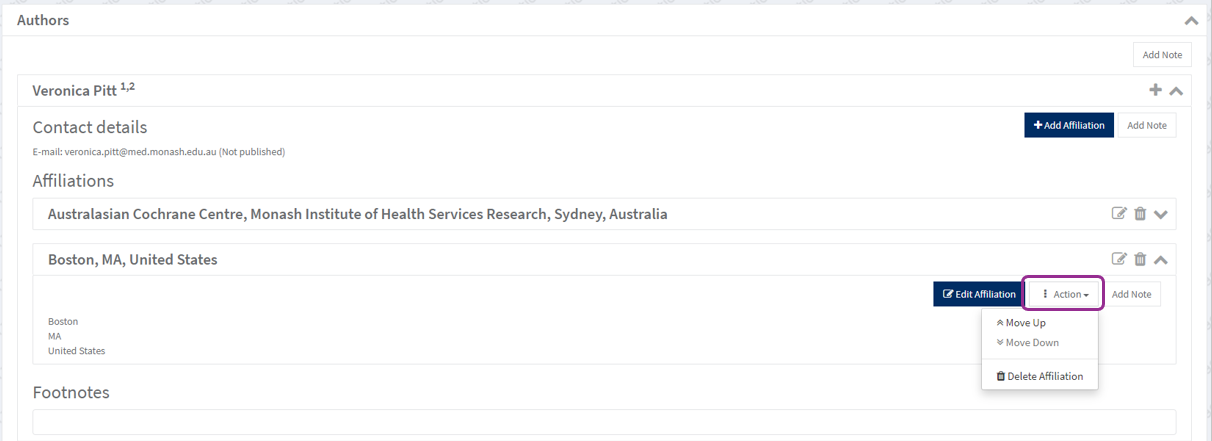This screenshot has width=1212, height=441.
Task: Click the Edit Affiliation button
Action: click(x=979, y=294)
